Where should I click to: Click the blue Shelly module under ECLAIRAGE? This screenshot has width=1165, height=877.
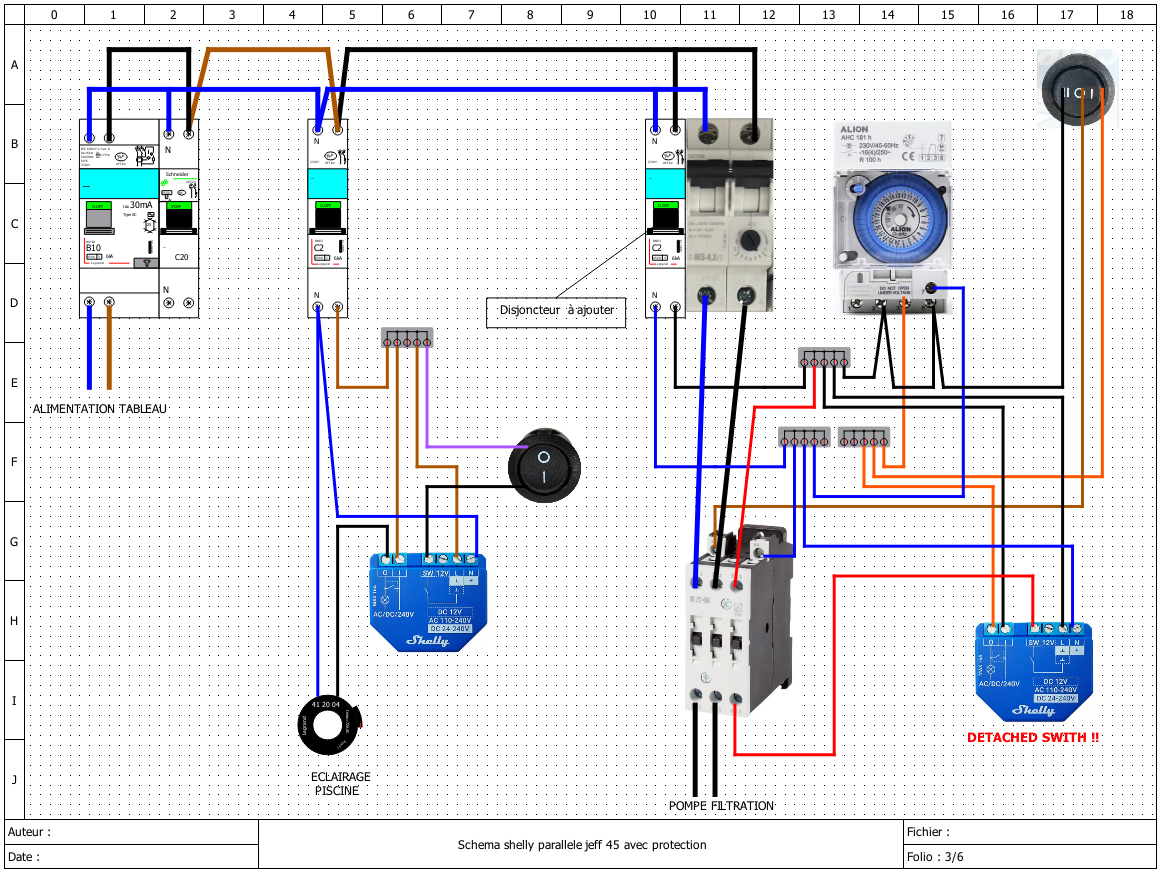pos(428,602)
